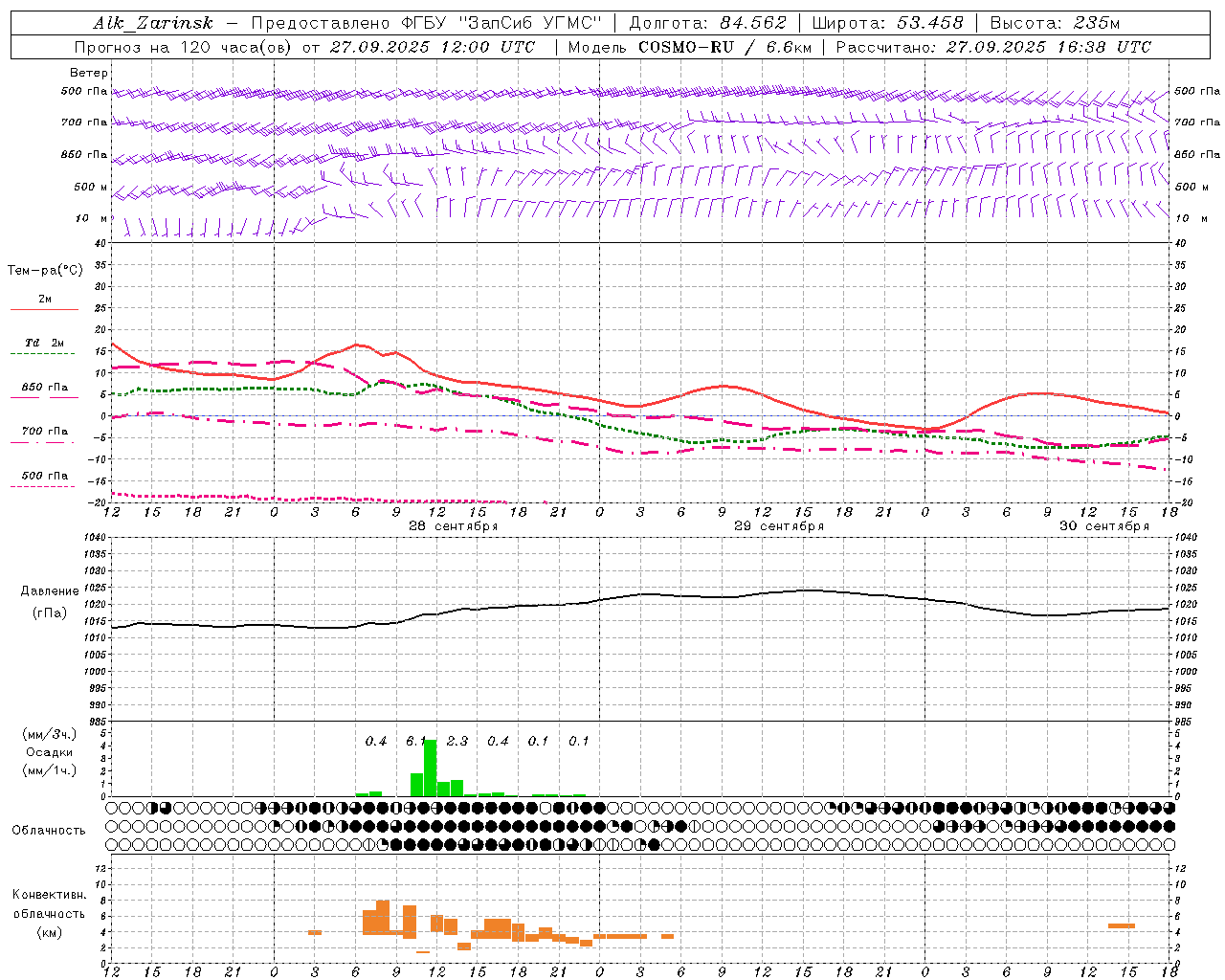Click the "29 сентября" date label

(779, 526)
